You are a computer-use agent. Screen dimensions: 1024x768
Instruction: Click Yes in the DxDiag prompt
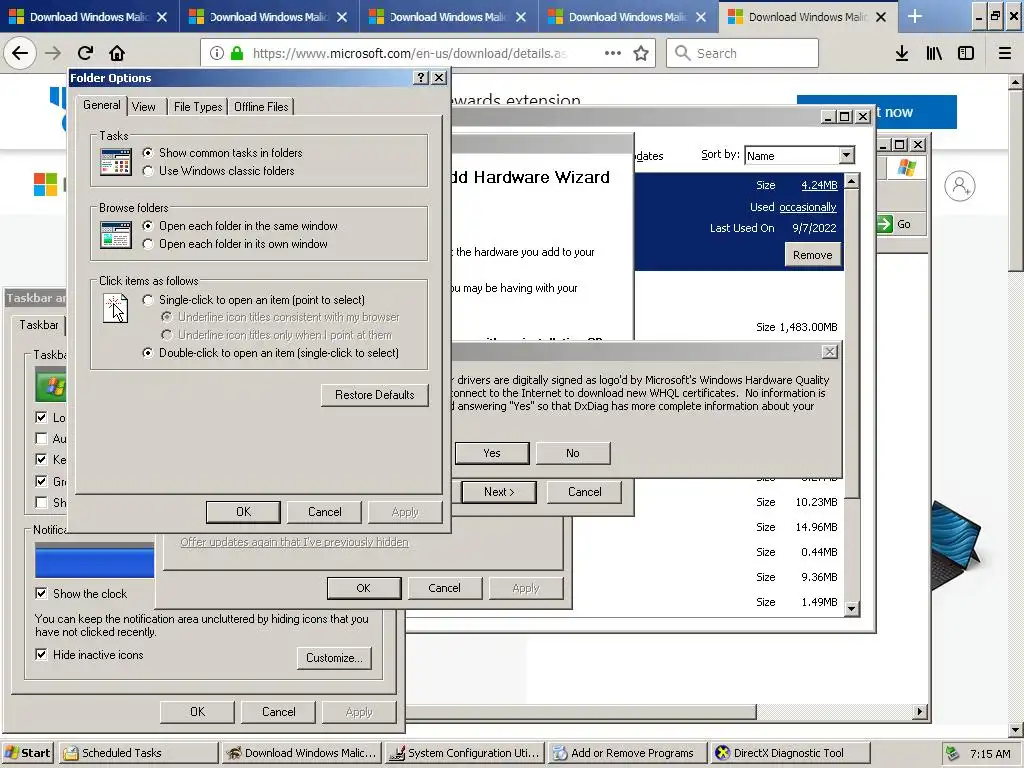tap(492, 453)
